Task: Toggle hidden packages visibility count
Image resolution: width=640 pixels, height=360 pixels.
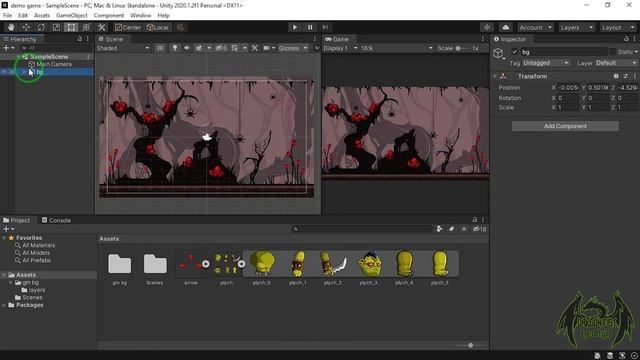Action: pos(480,229)
